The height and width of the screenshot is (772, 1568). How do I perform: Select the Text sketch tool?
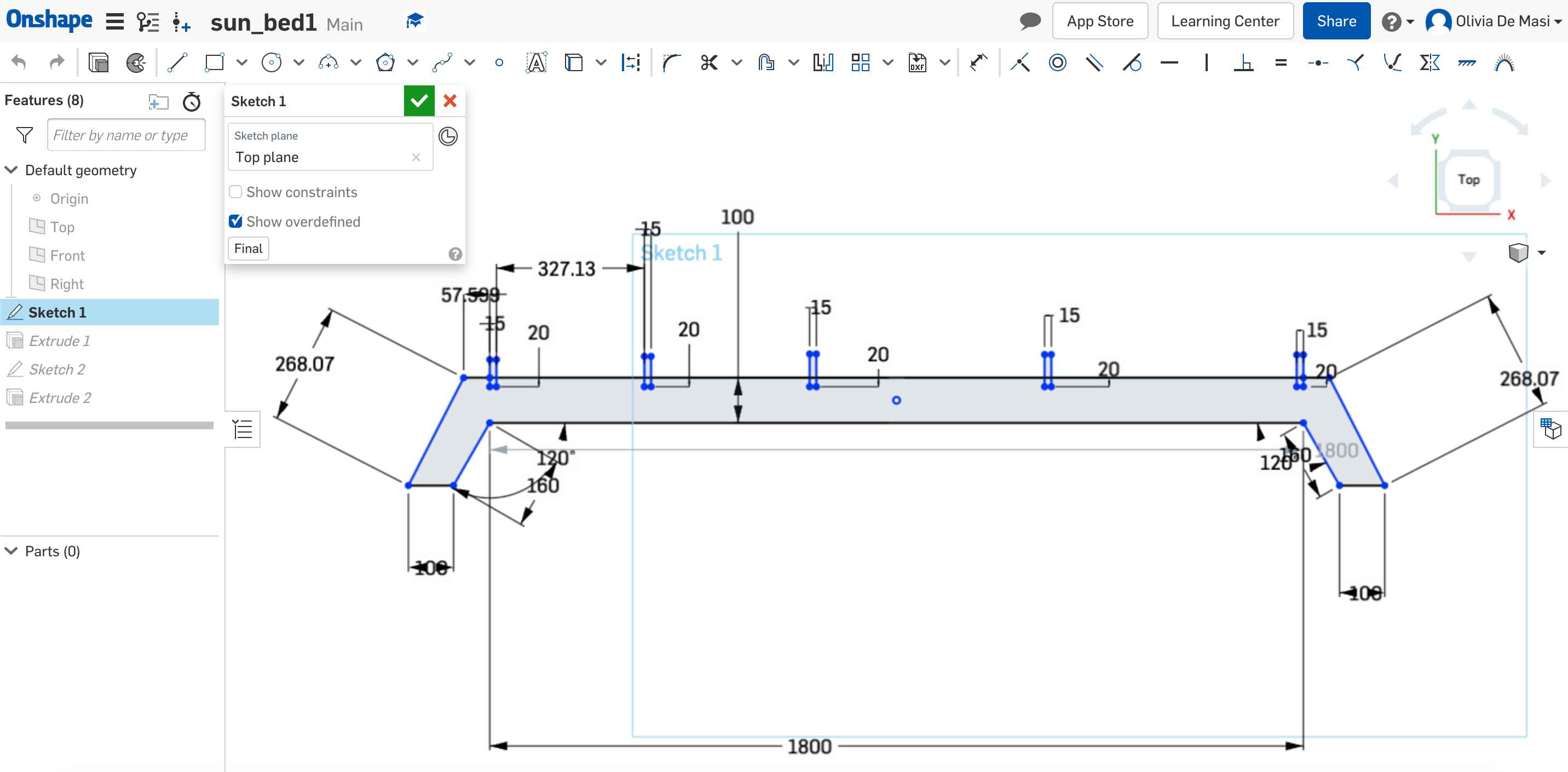pos(536,62)
